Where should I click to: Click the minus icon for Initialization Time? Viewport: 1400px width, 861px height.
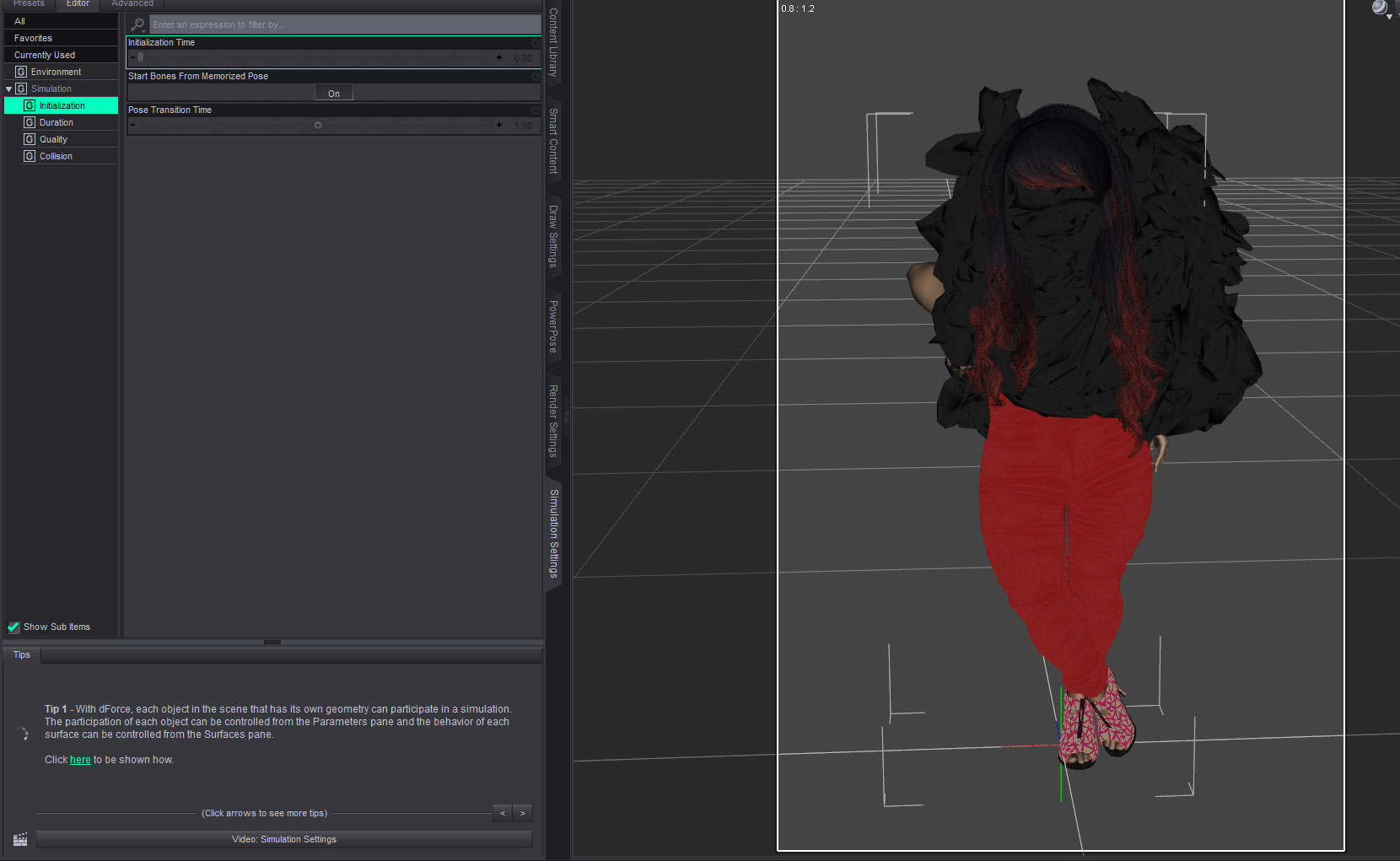point(132,57)
